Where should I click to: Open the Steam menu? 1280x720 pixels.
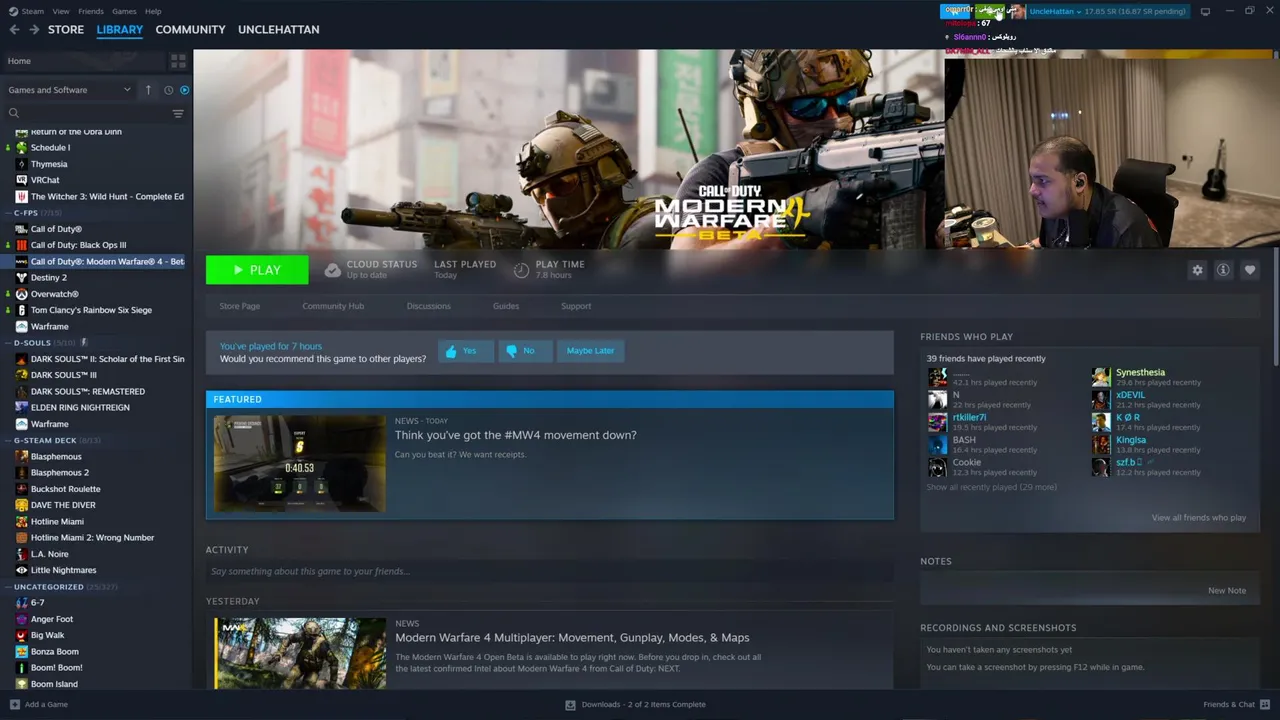[x=33, y=11]
